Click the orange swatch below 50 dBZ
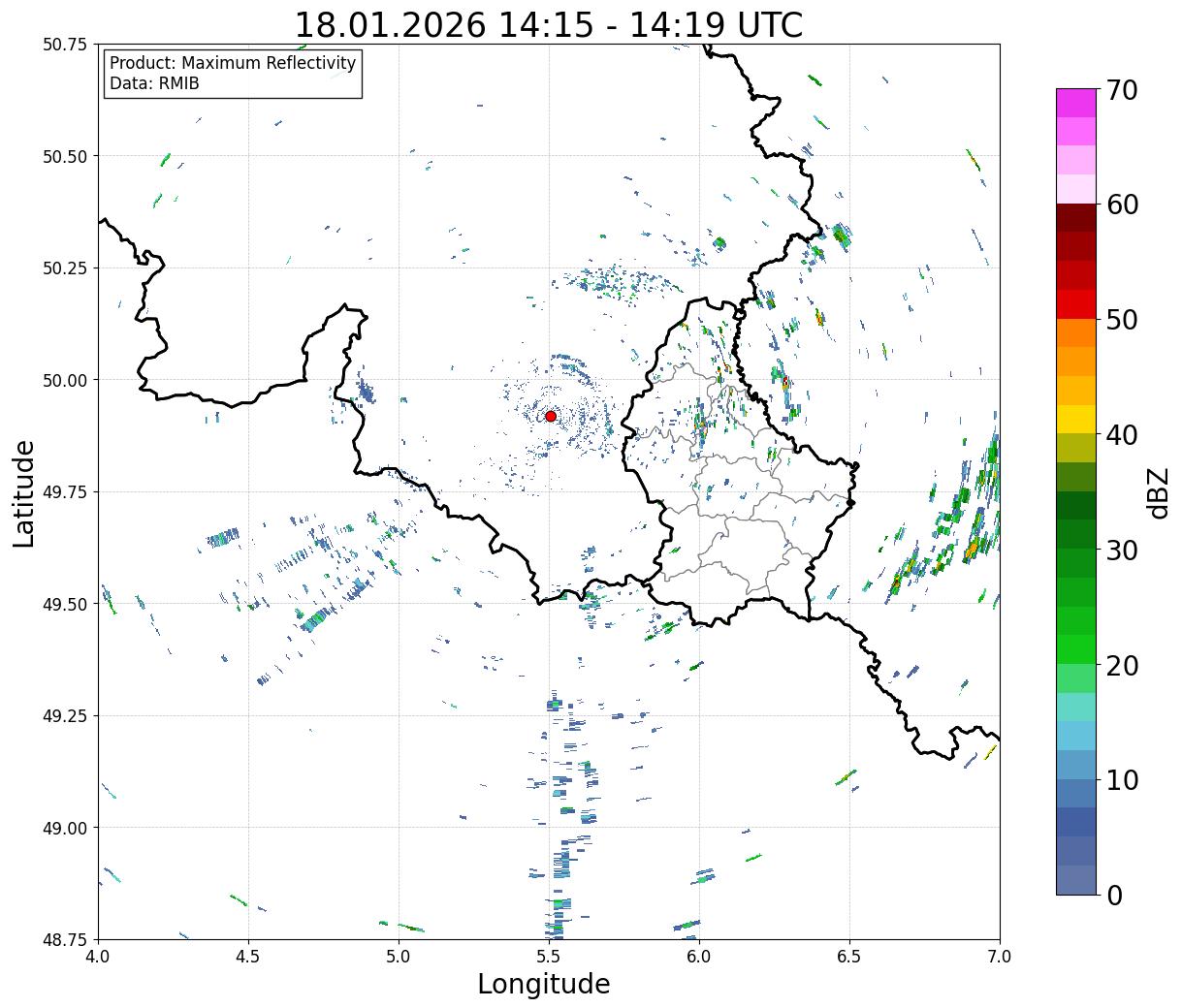This screenshot has width=1182, height=1008. (1076, 332)
